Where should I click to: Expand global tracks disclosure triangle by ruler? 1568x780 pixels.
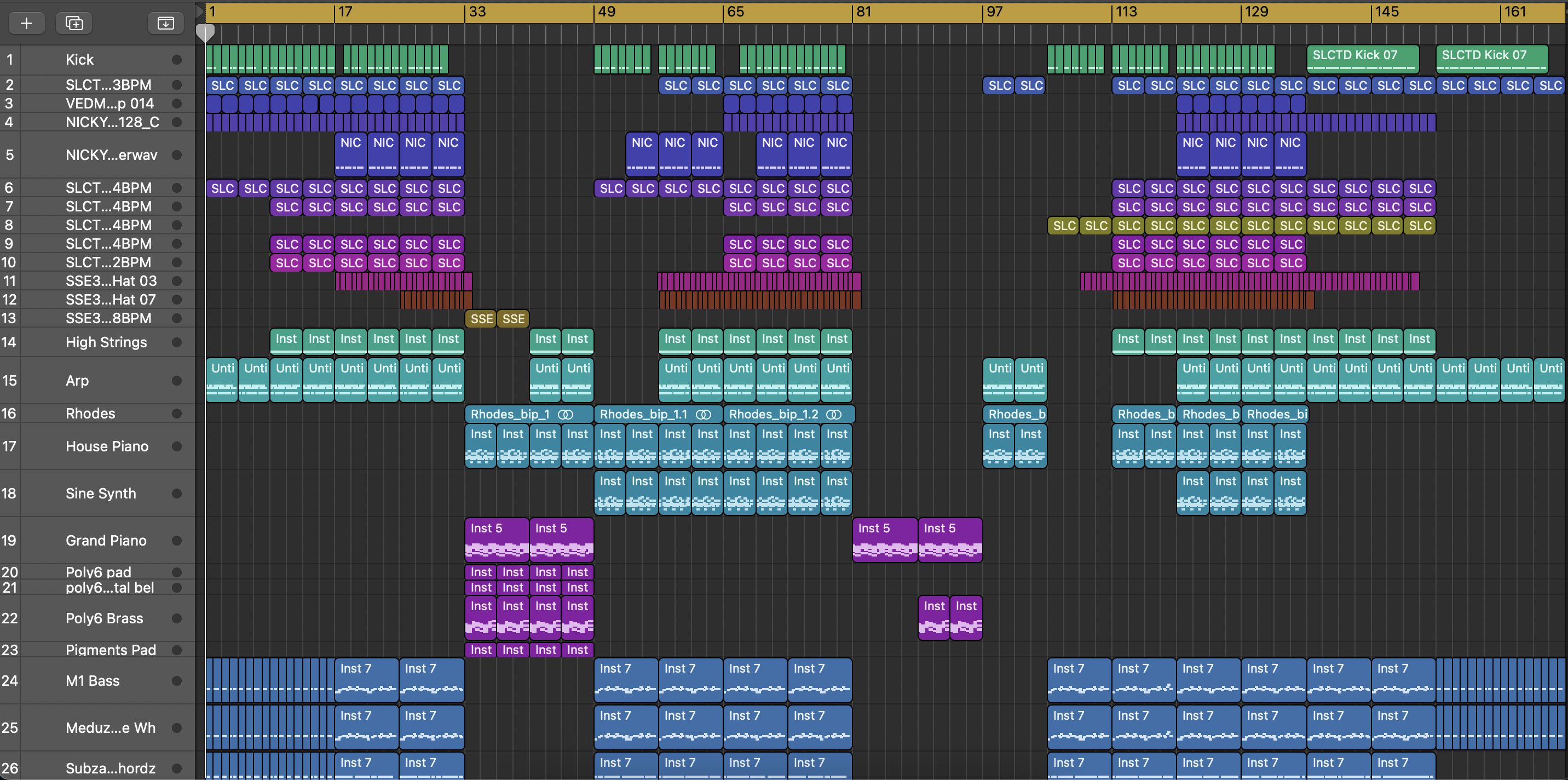199,10
